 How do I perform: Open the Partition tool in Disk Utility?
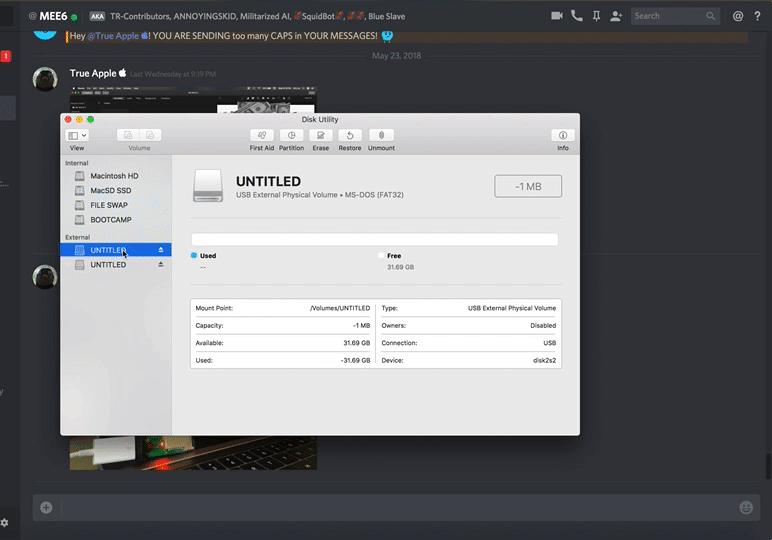pyautogui.click(x=291, y=135)
